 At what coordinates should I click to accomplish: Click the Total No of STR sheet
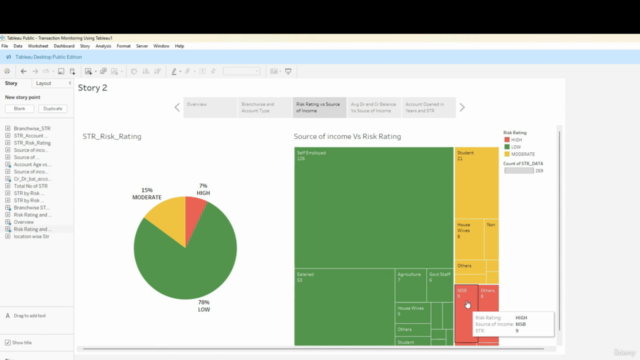click(31, 186)
